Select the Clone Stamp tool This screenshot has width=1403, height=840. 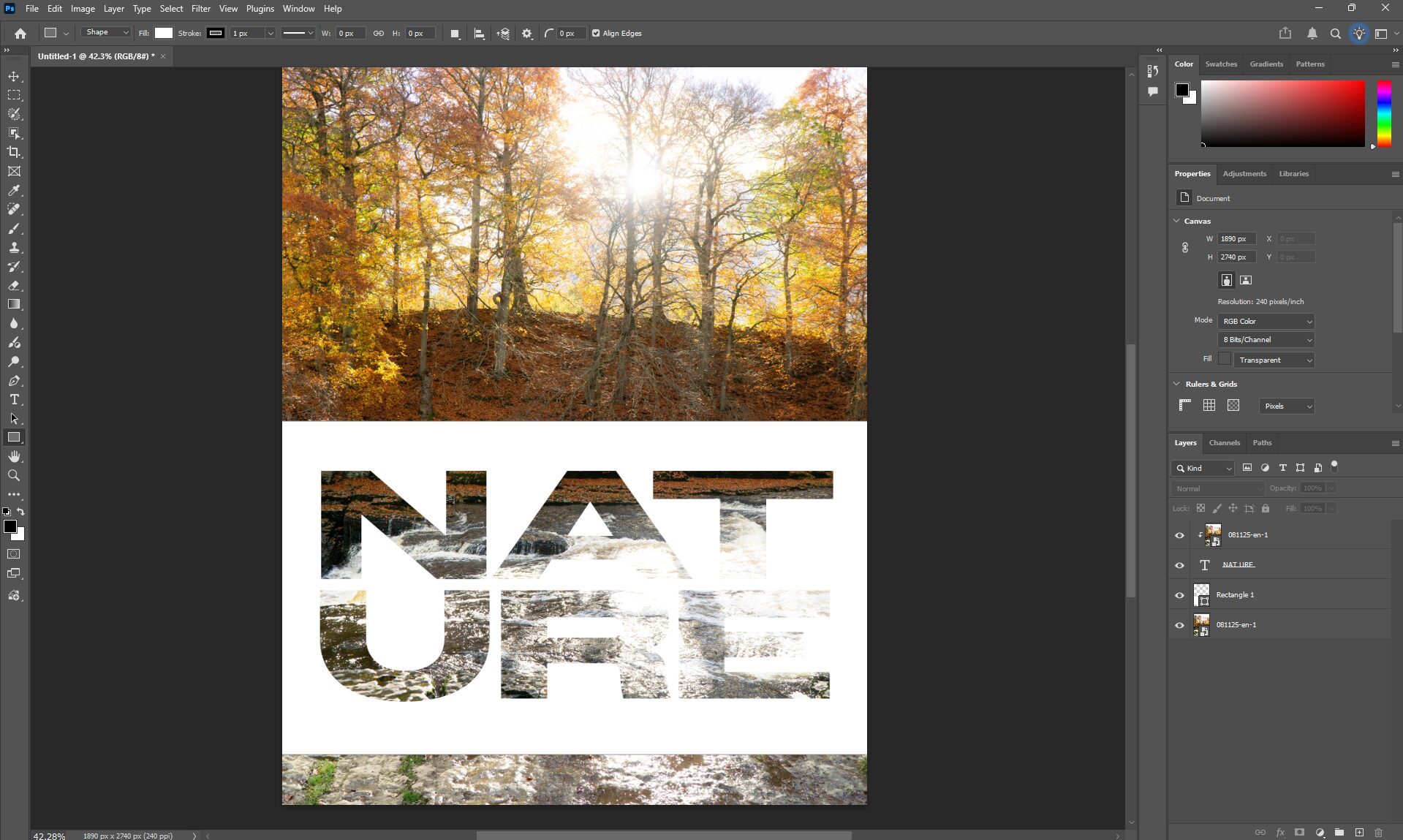coord(14,248)
